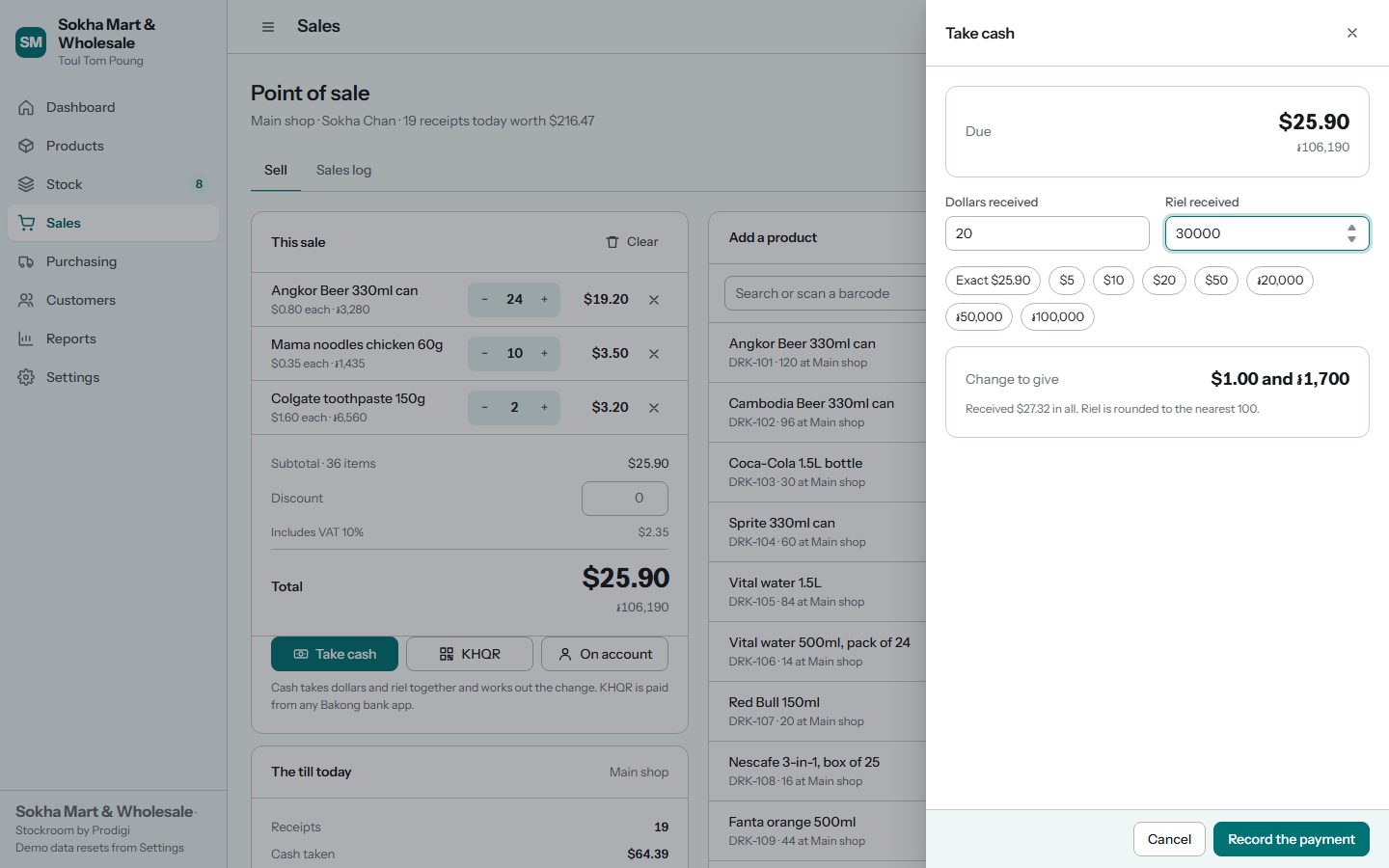The width and height of the screenshot is (1389, 868).
Task: Cancel the cash payment
Action: 1169,839
